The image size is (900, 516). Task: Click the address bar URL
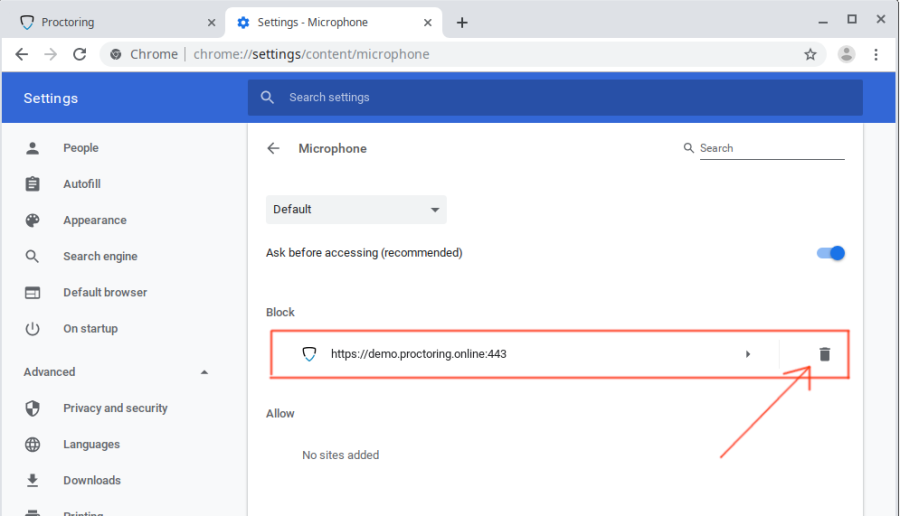click(311, 55)
